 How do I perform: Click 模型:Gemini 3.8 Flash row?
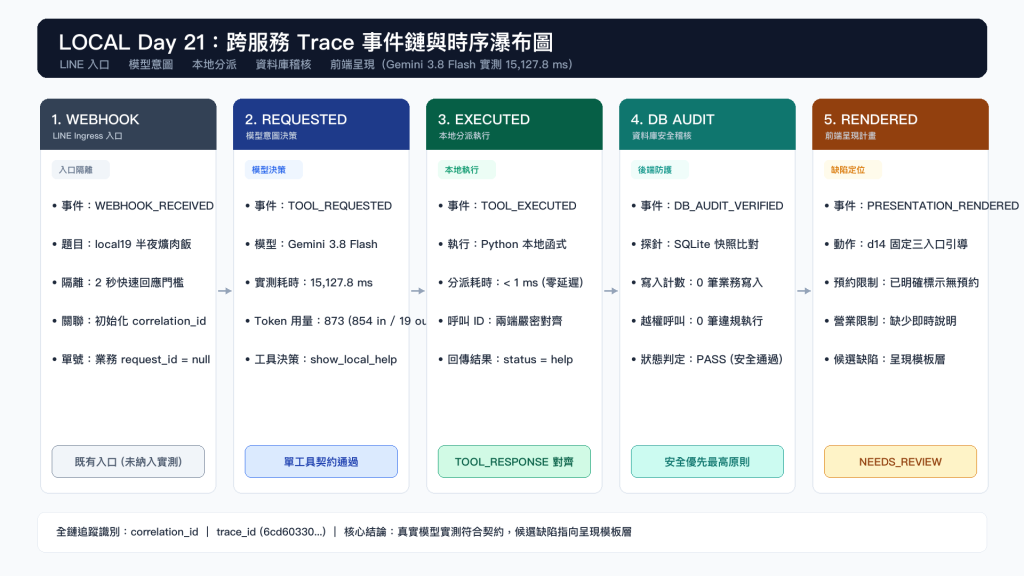312,244
